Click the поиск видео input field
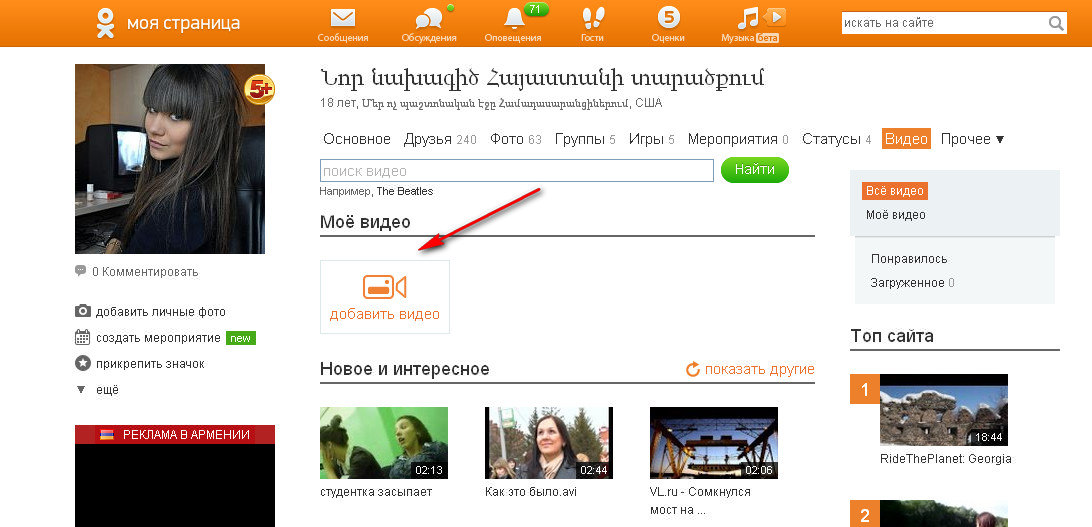1092x527 pixels. [x=516, y=171]
